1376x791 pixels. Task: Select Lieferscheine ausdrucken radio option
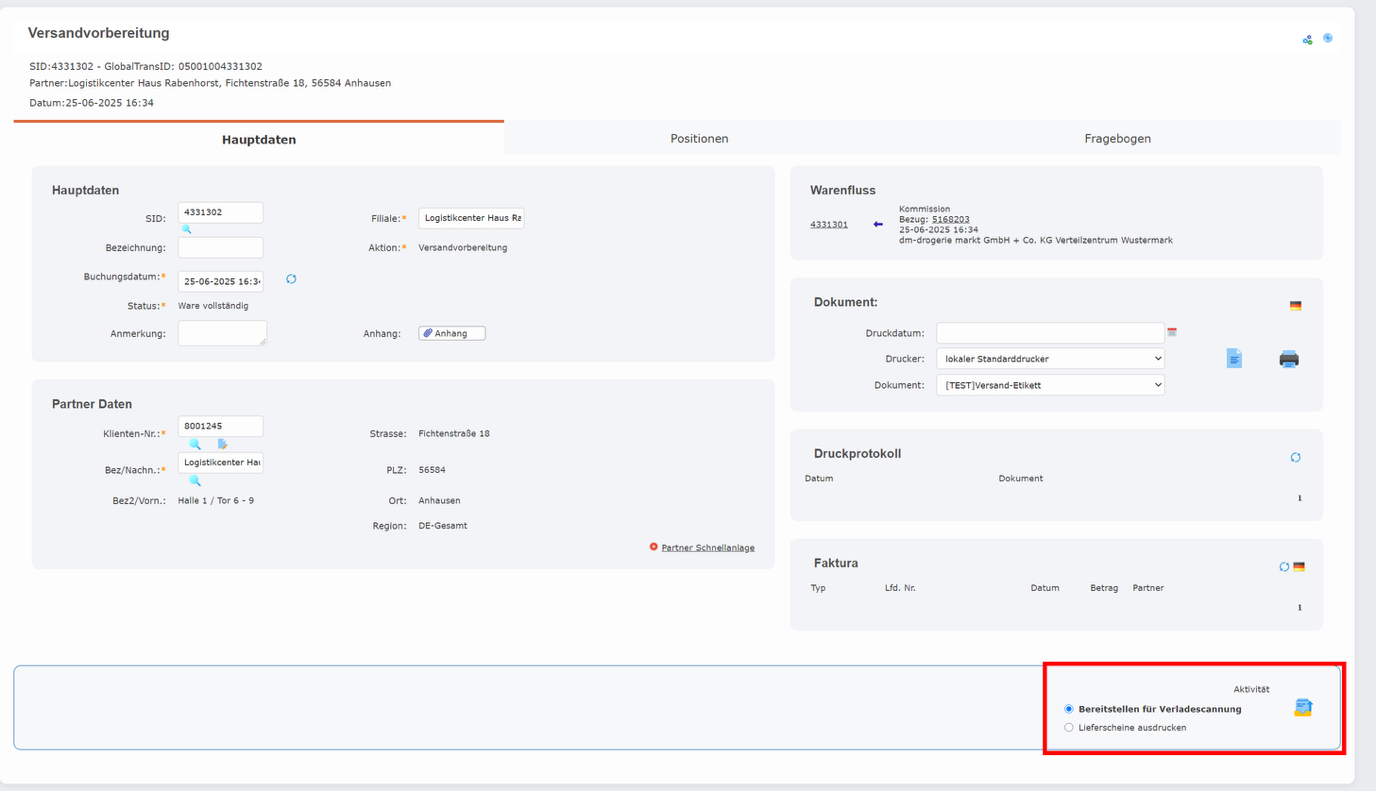[1069, 728]
